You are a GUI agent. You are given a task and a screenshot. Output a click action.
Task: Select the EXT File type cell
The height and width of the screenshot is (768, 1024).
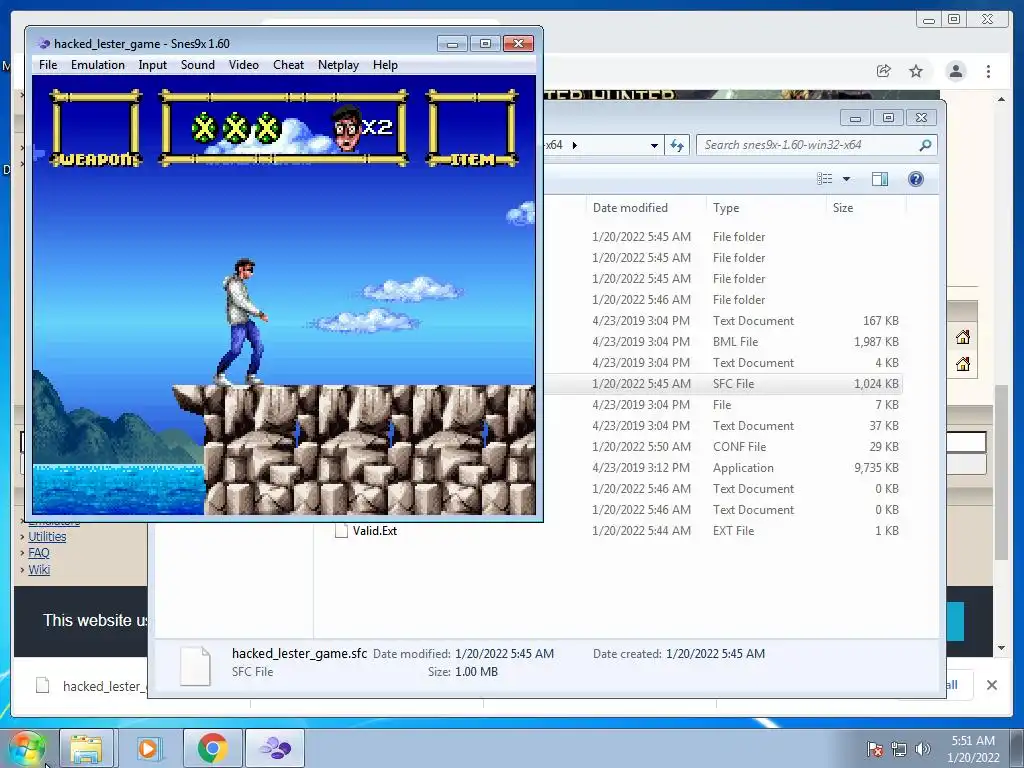click(733, 531)
